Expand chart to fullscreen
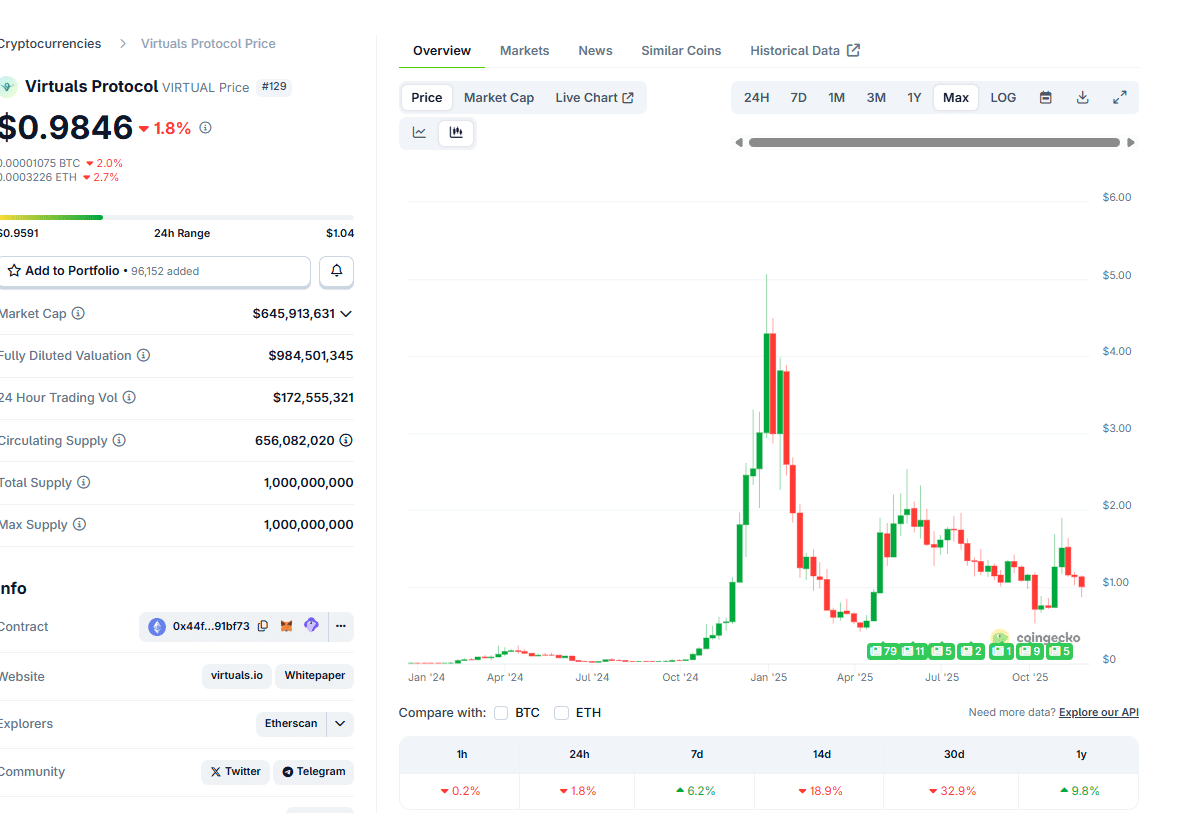1200x813 pixels. click(x=1120, y=98)
